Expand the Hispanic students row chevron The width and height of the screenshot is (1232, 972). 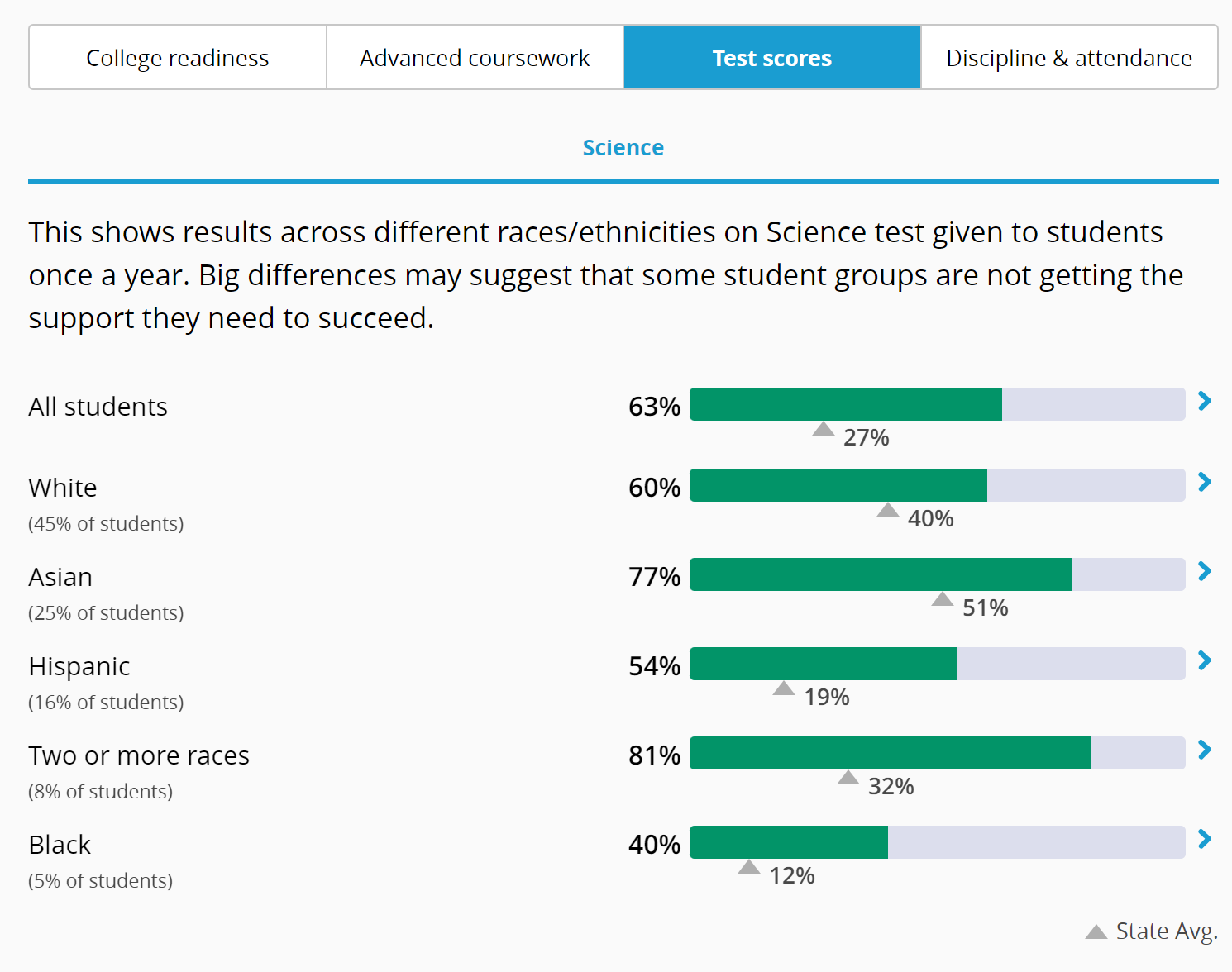click(x=1205, y=661)
